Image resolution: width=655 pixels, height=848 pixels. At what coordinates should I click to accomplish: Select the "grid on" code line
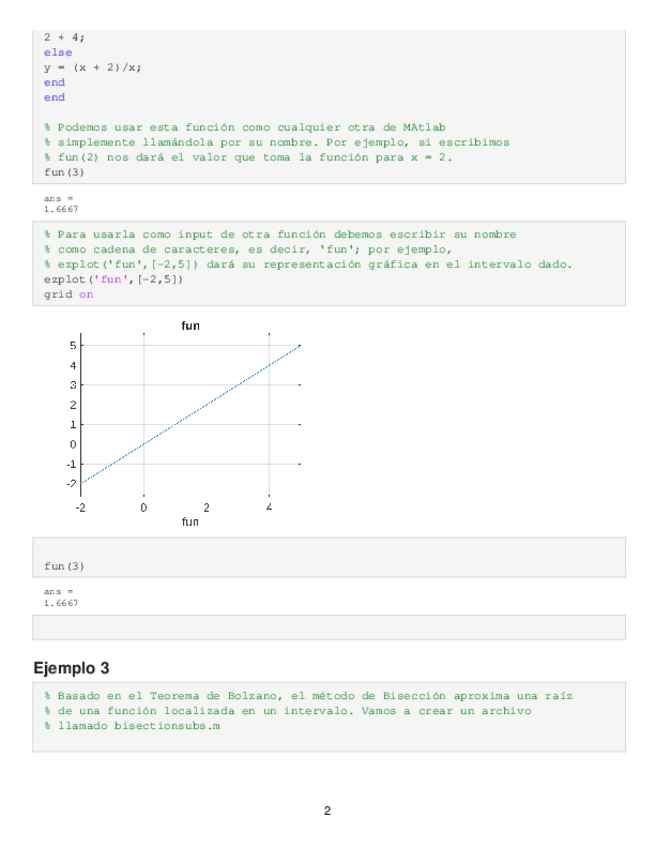(x=68, y=295)
